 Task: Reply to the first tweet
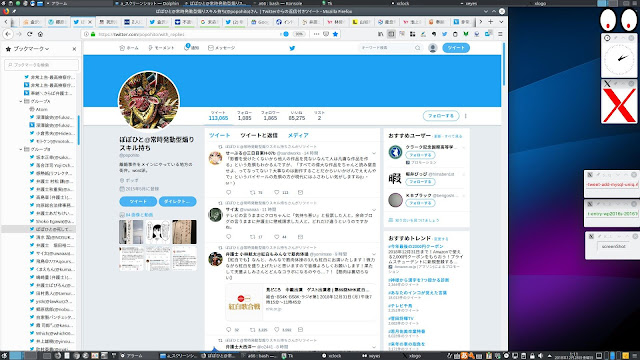click(229, 192)
